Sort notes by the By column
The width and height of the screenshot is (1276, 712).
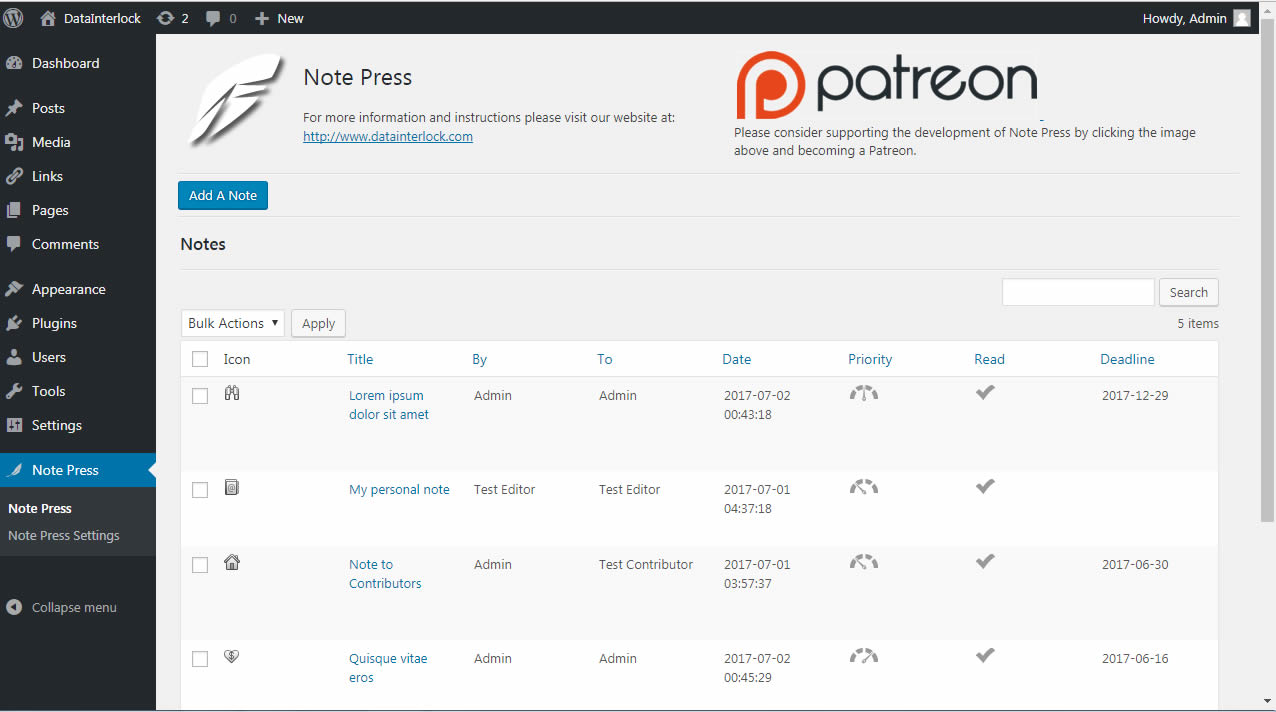(479, 359)
